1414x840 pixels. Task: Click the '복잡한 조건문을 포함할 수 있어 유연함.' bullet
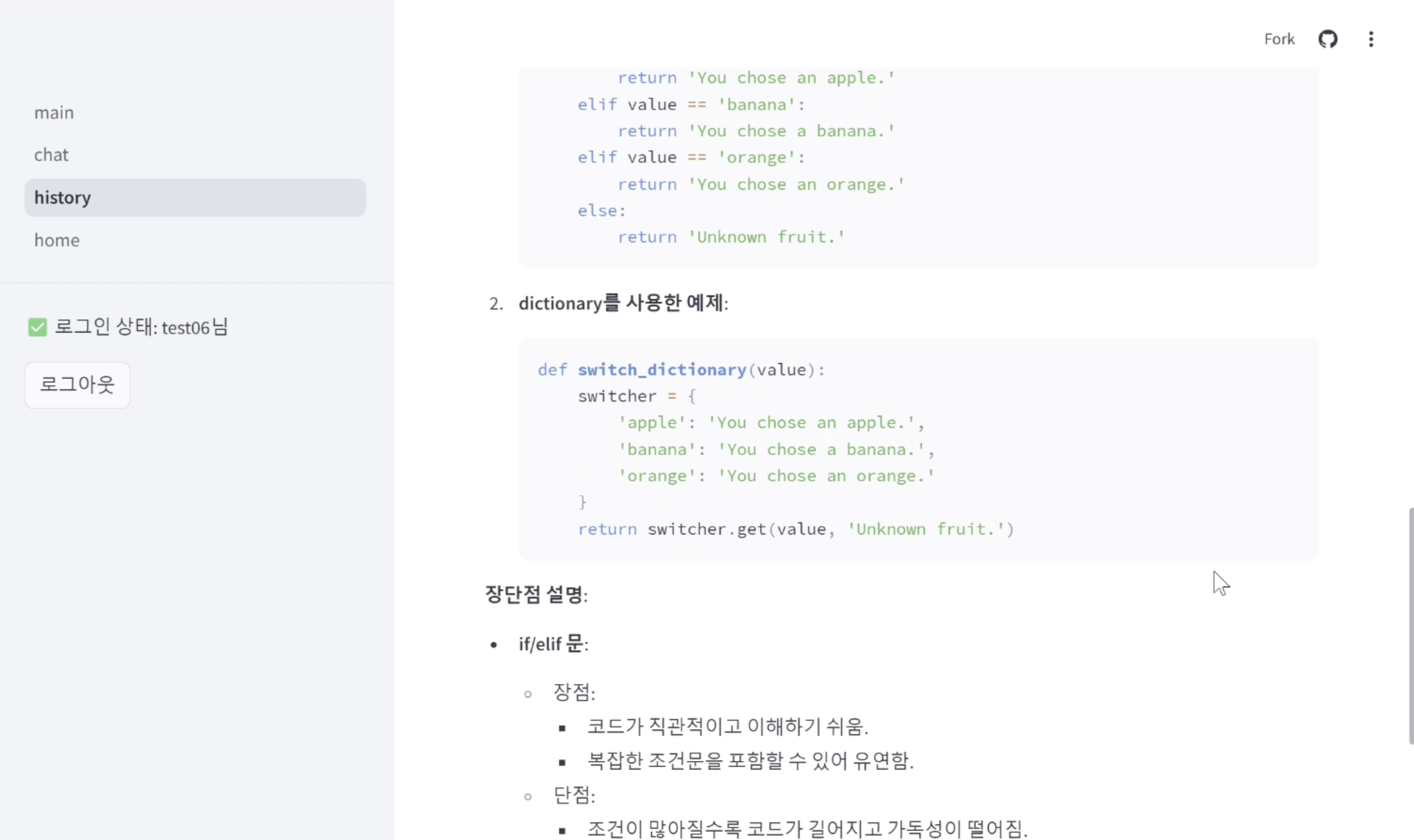tap(750, 761)
